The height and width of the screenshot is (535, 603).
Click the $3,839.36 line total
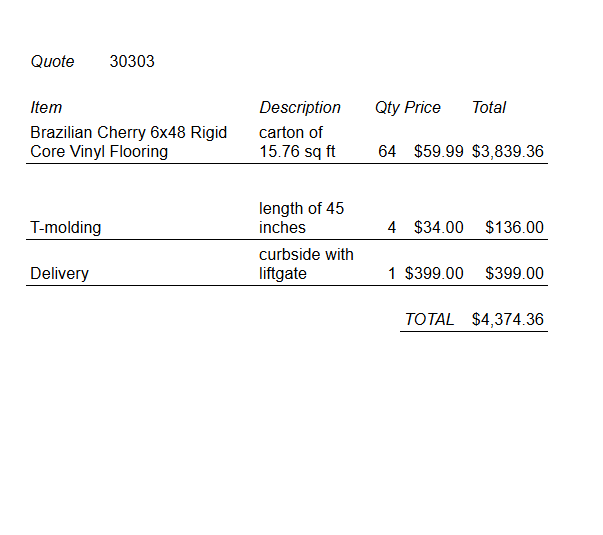[508, 152]
